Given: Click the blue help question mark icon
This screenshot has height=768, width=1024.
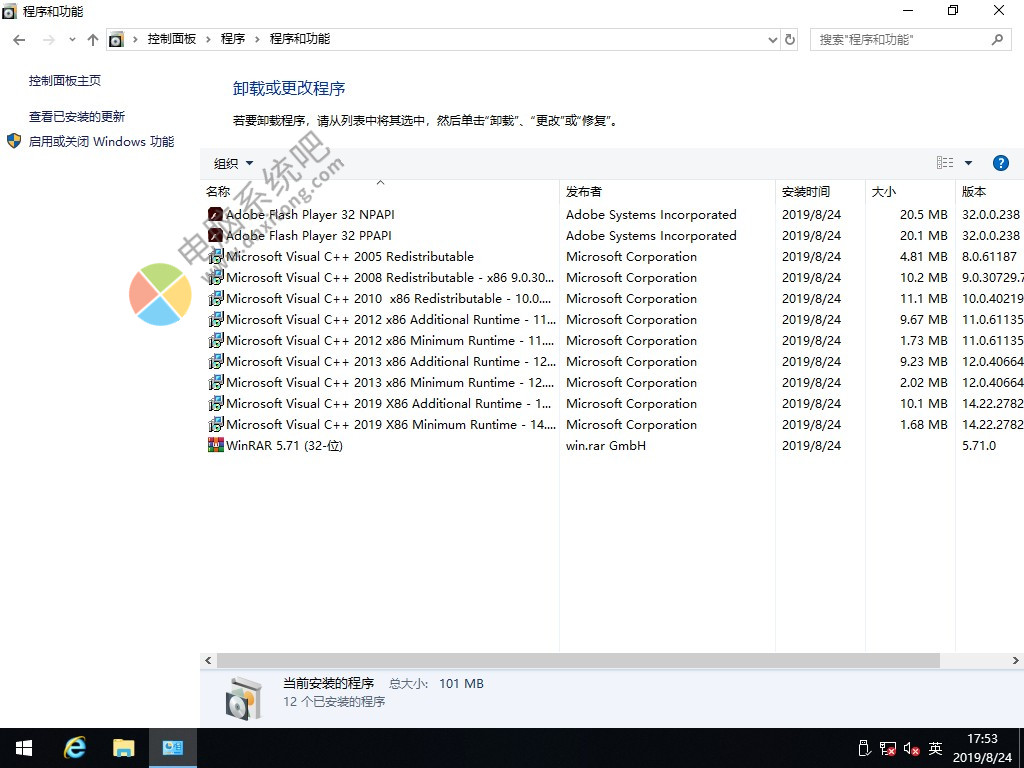Looking at the screenshot, I should pos(1000,163).
